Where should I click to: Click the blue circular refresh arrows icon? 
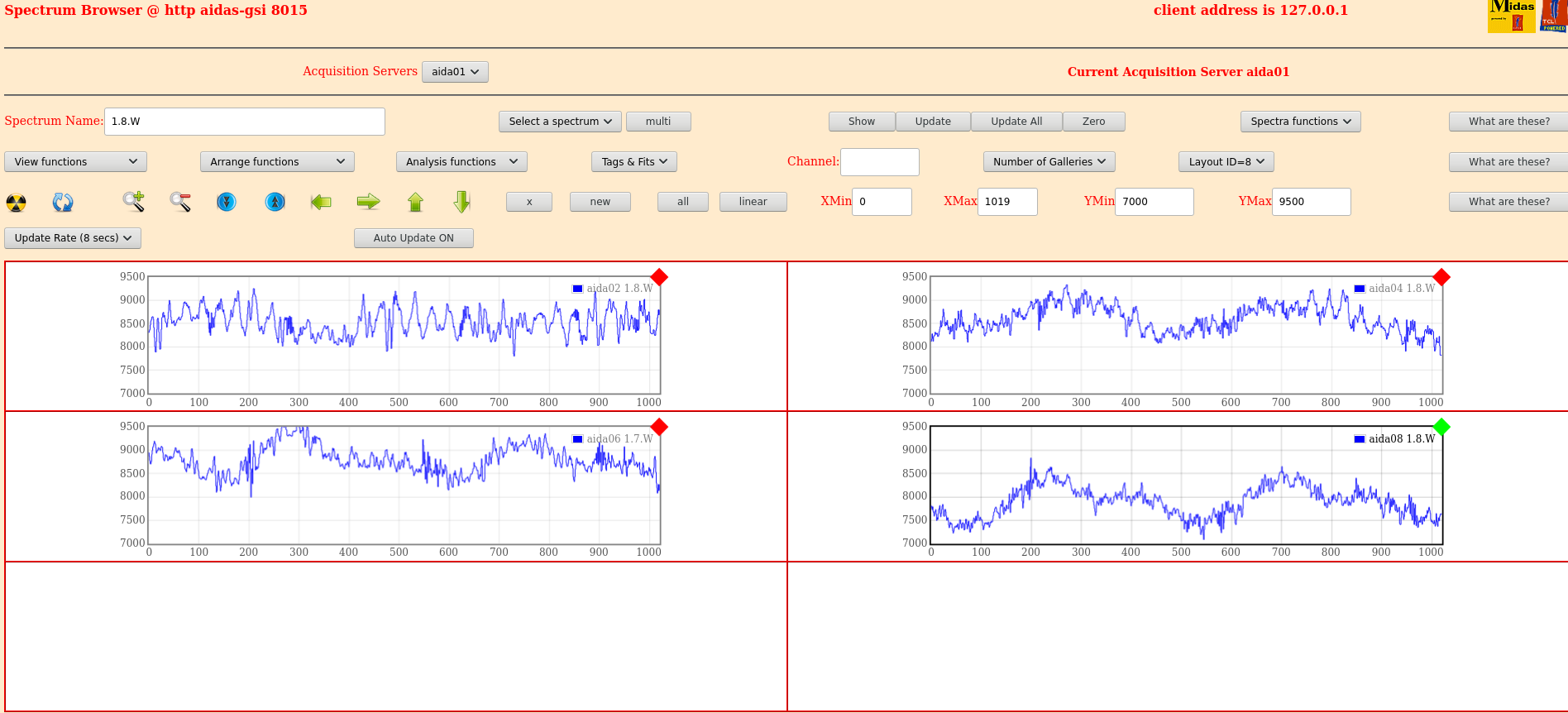[63, 202]
